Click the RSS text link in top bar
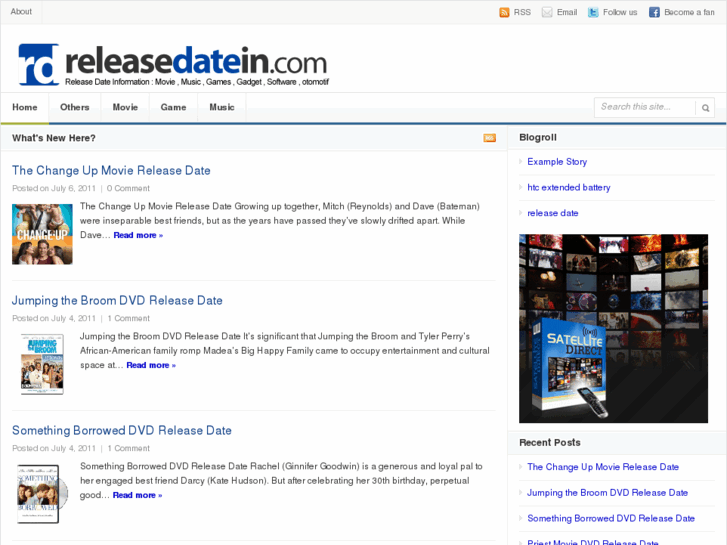 point(522,13)
